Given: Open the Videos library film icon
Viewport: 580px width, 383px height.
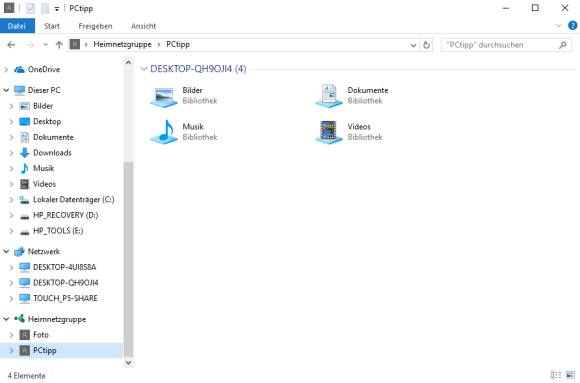Looking at the screenshot, I should (x=329, y=132).
